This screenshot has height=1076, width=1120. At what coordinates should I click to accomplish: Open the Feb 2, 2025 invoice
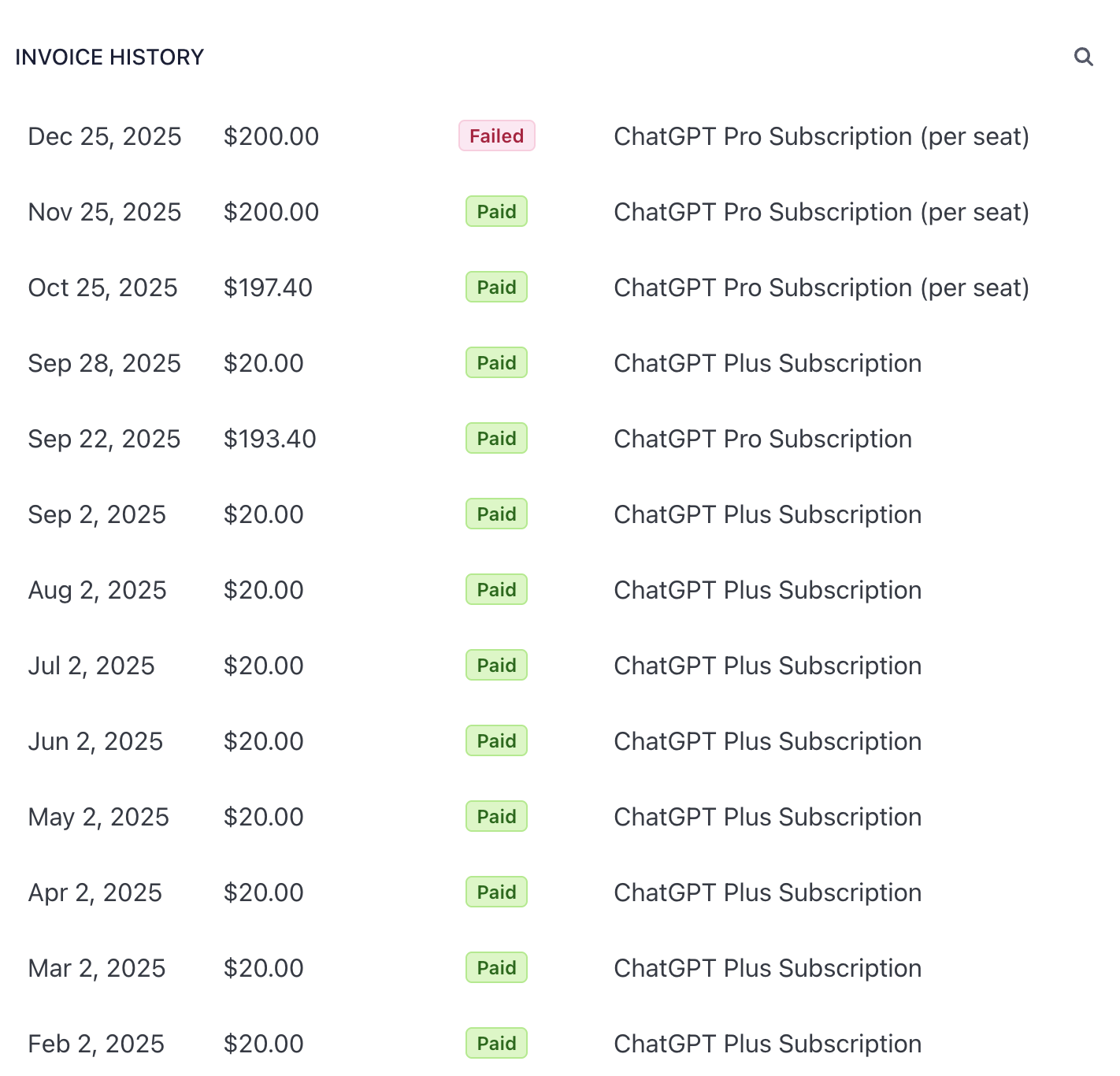[x=96, y=1044]
